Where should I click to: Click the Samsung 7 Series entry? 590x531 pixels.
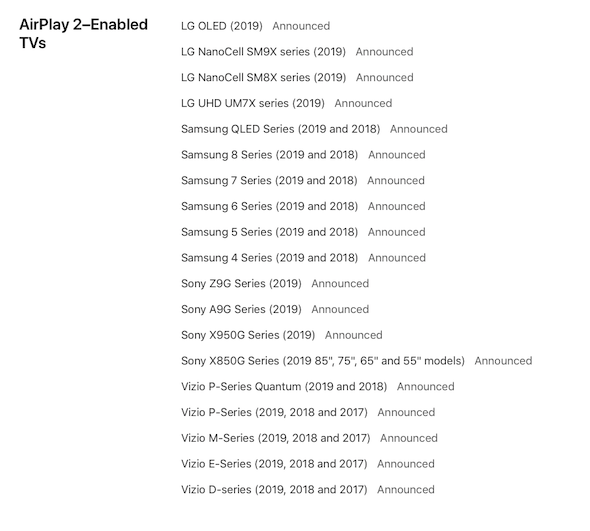tap(269, 181)
